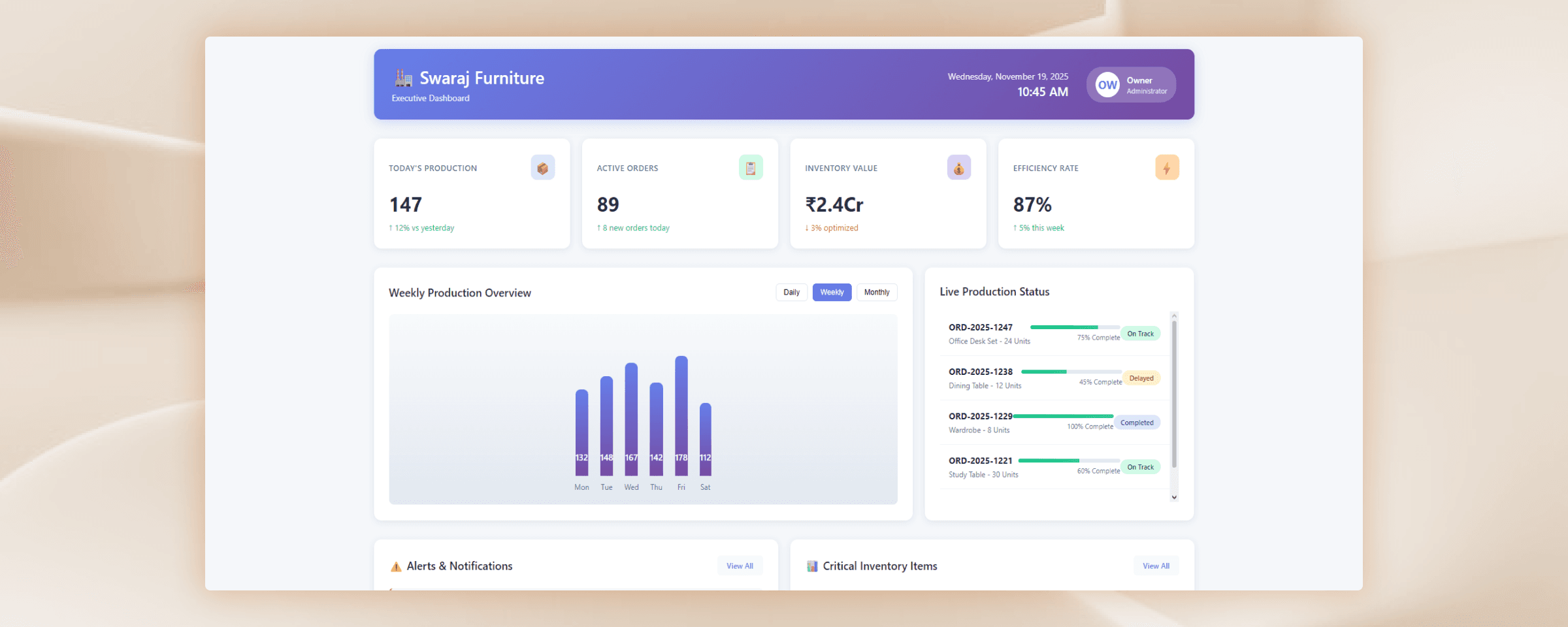Click the Completed badge for ORD-2025-1229
The image size is (1568, 627).
1137,423
